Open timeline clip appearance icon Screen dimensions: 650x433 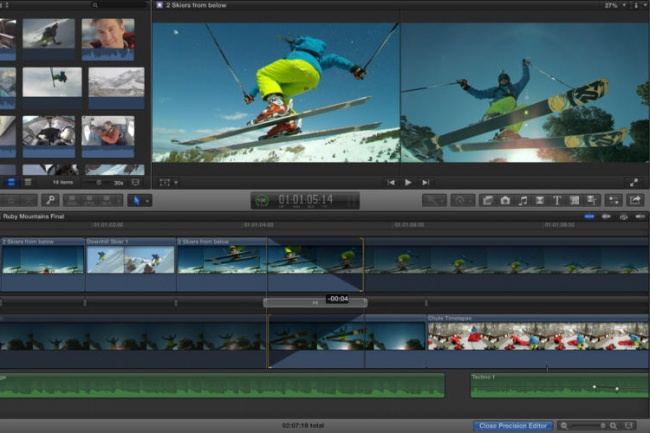(x=629, y=426)
